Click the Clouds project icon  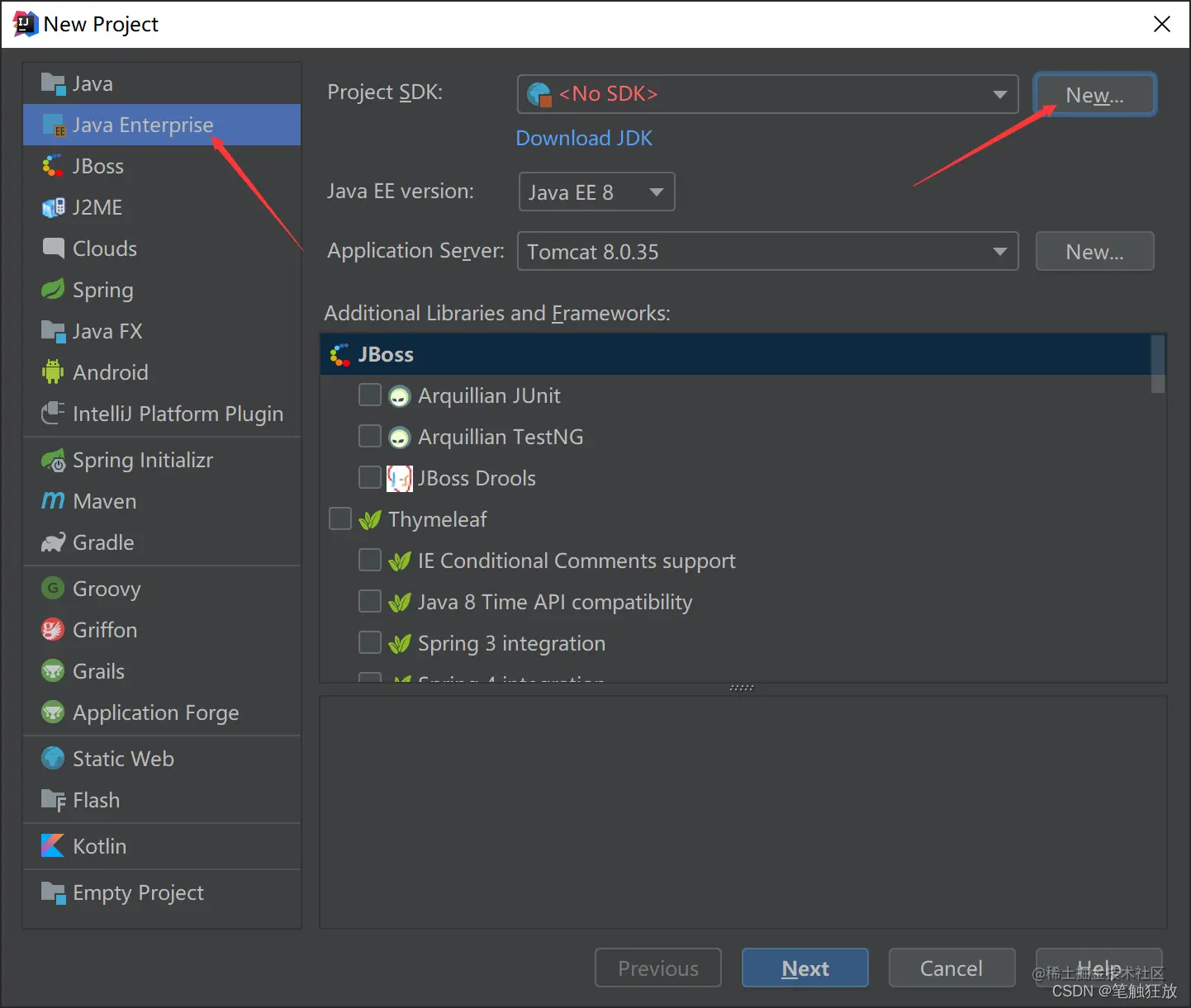pos(53,248)
